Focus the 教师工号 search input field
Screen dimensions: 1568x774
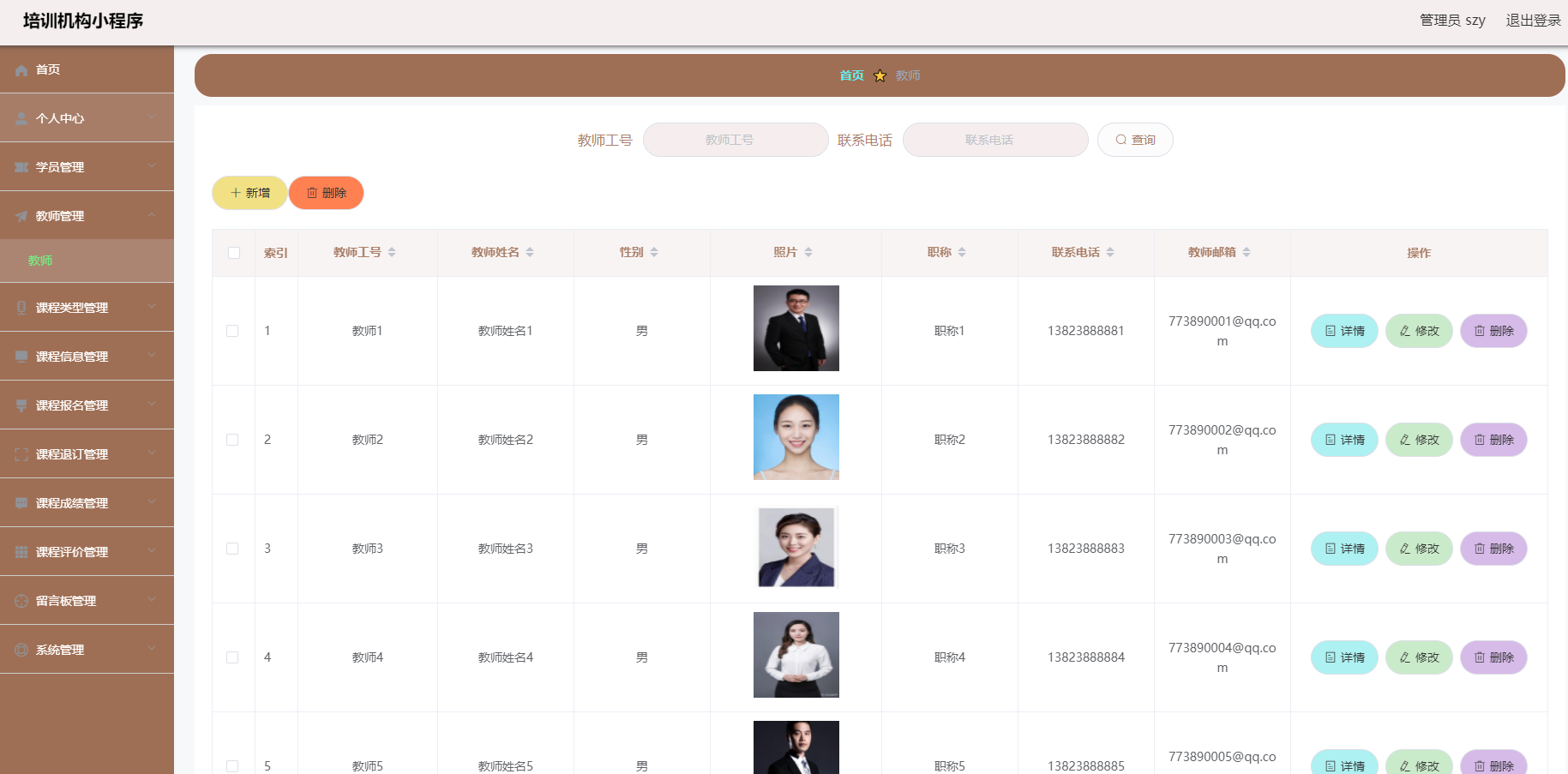click(735, 140)
